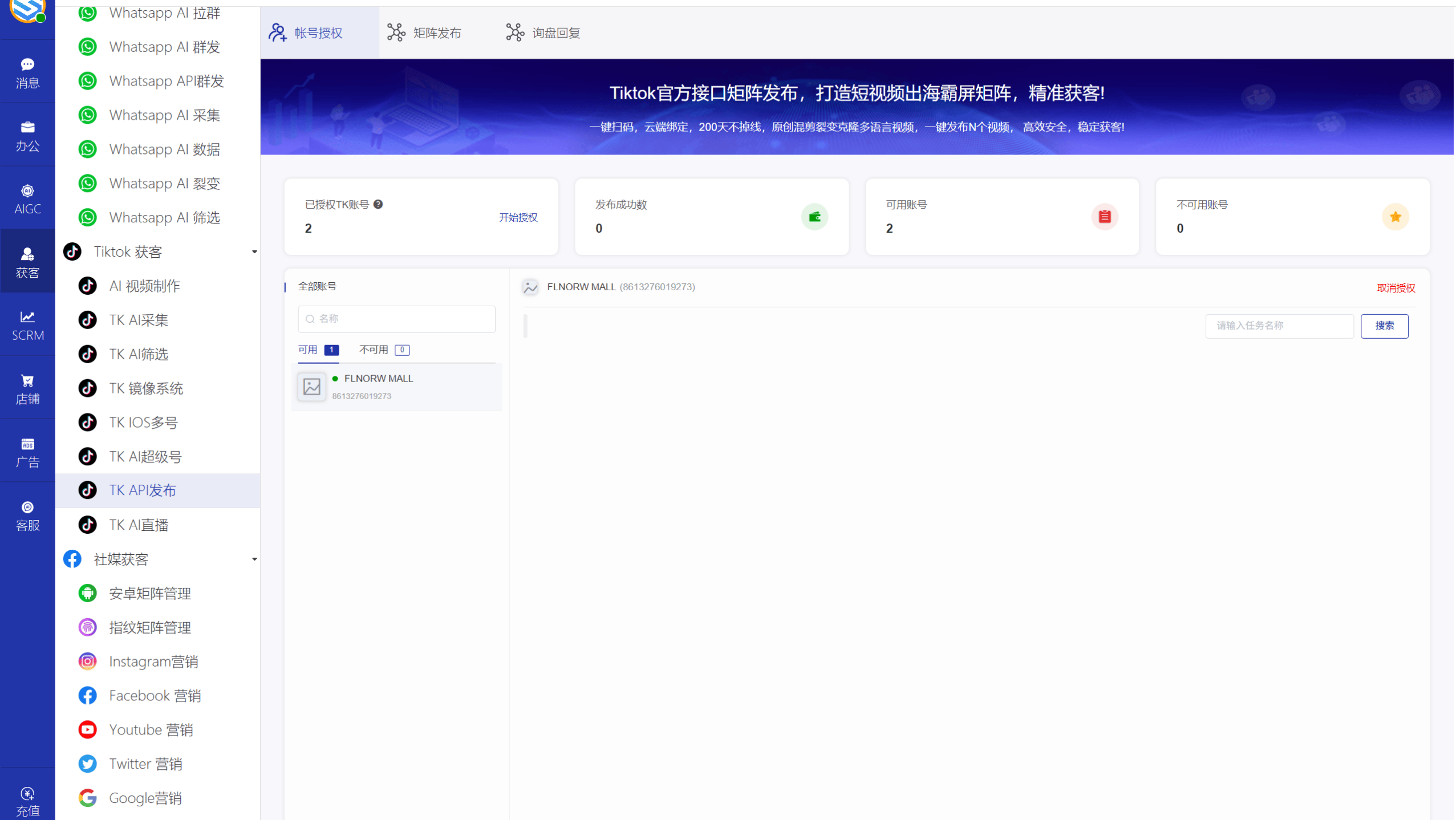
Task: Open the SCRM sidebar panel
Action: click(x=27, y=325)
